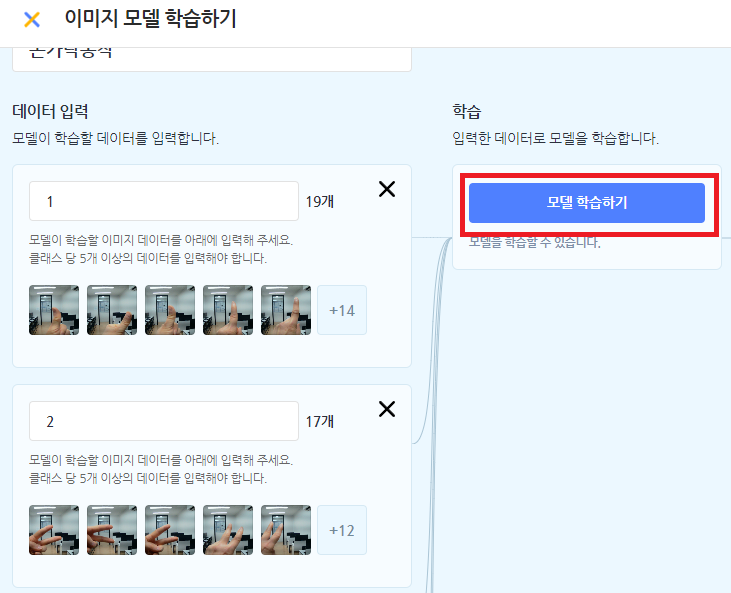Click text 모델이 학습할 데이터를 입력합니다.
This screenshot has width=731, height=593.
[x=116, y=138]
